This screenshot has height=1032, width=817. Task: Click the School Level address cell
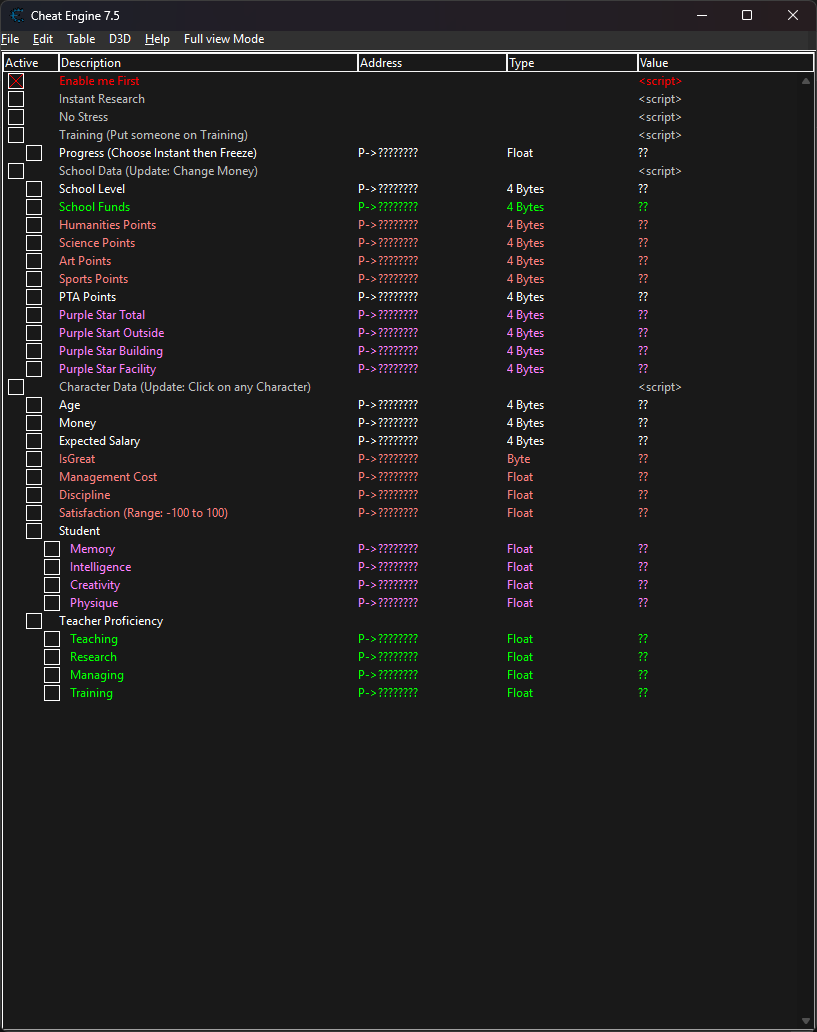pyautogui.click(x=388, y=189)
